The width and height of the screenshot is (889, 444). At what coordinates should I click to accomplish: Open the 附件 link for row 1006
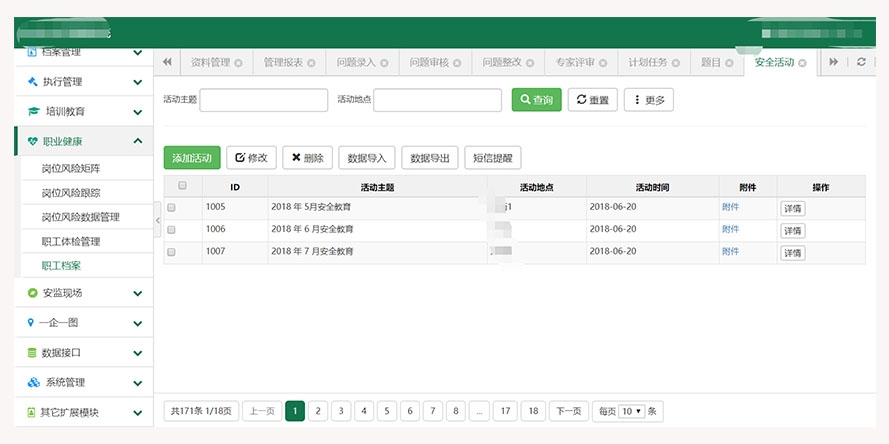[x=730, y=230]
